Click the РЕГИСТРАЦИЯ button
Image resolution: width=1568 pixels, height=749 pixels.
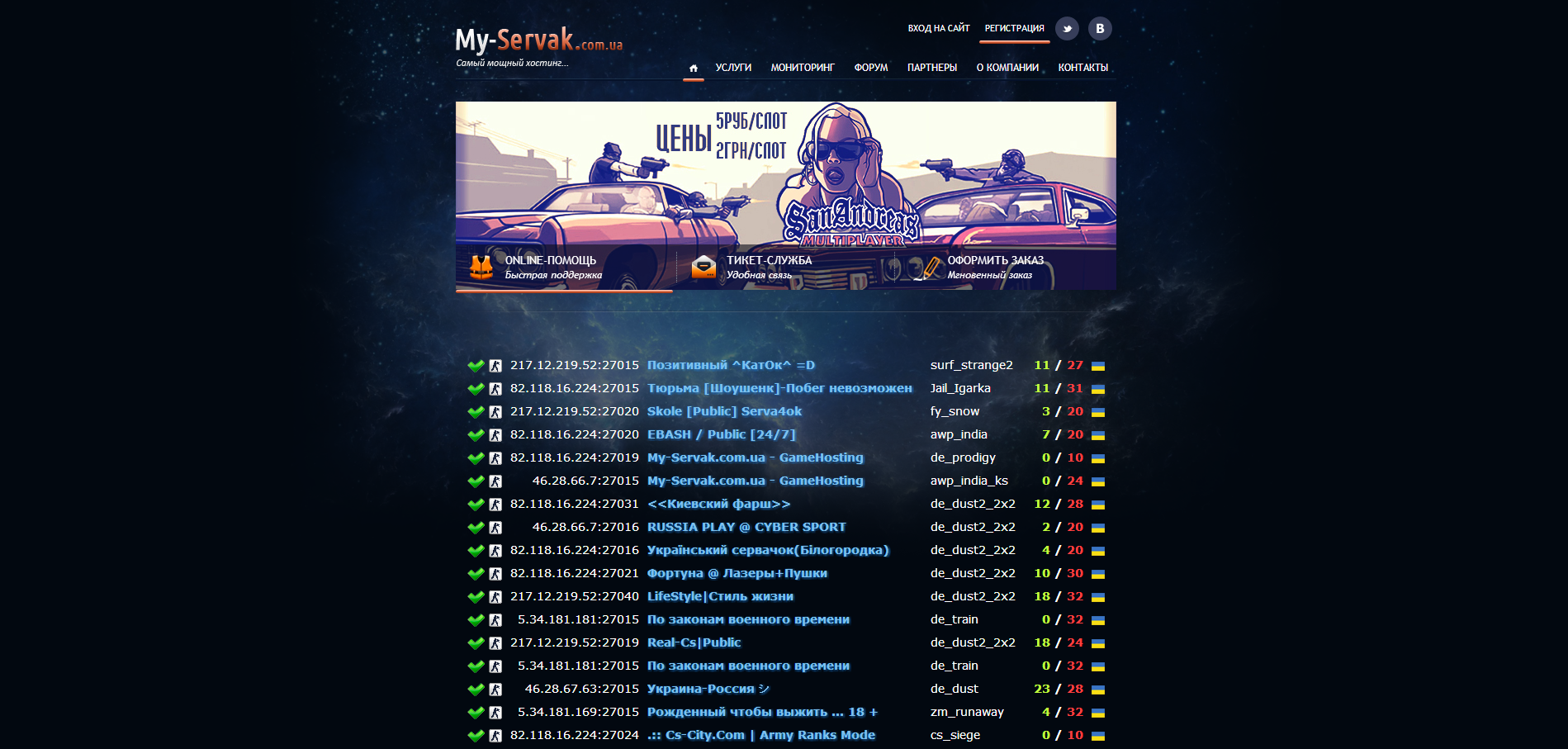point(1015,28)
